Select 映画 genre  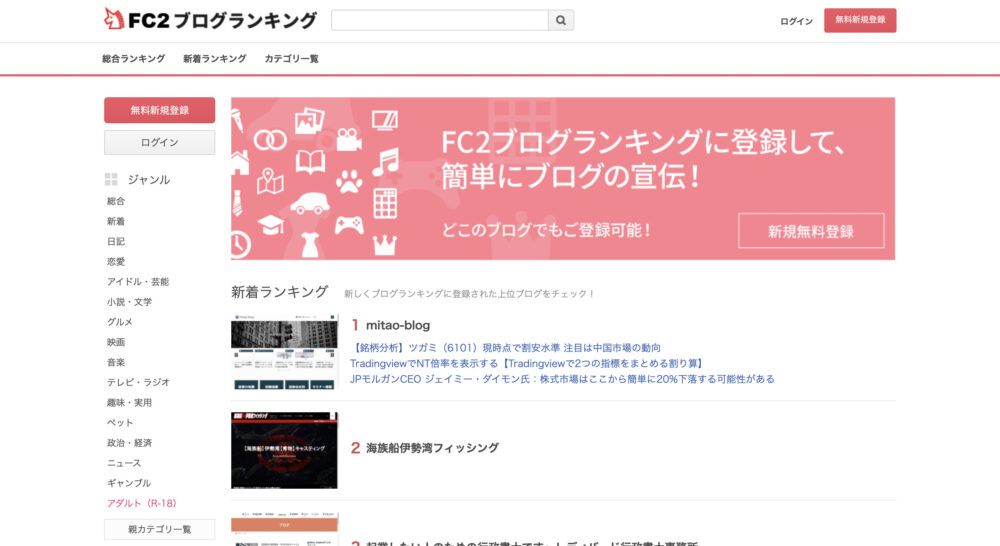click(116, 342)
